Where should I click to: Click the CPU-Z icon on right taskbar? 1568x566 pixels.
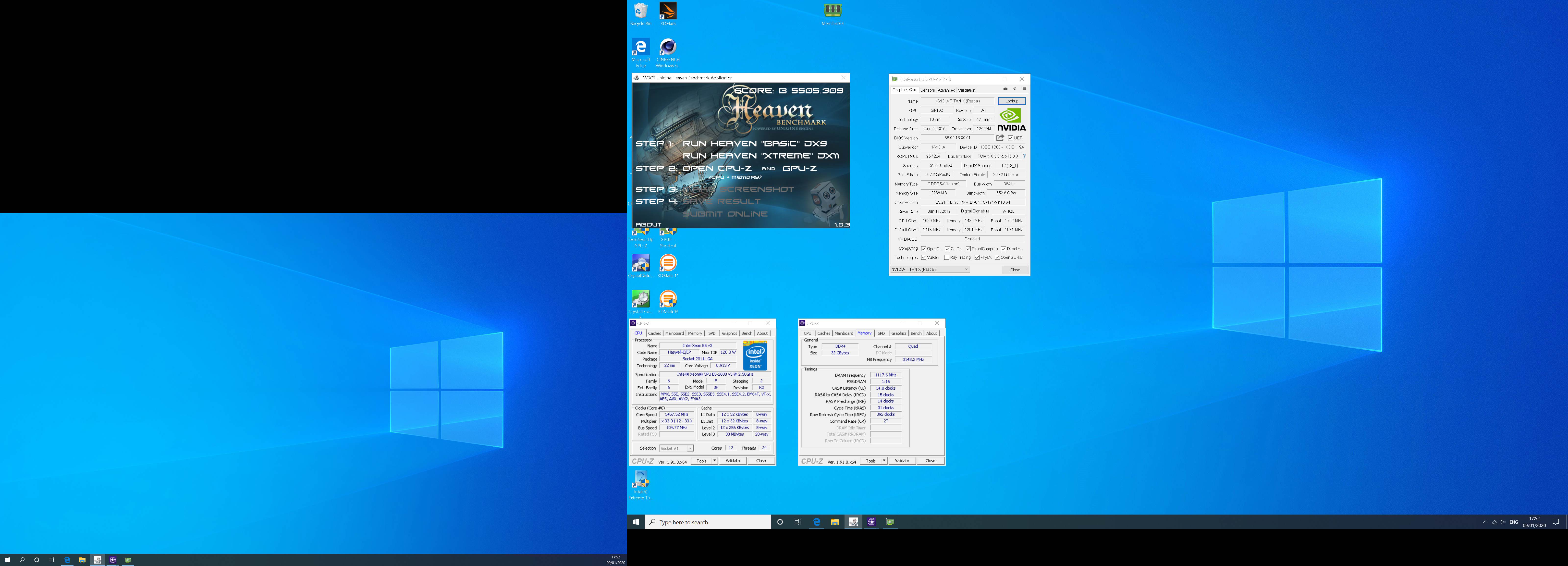(872, 522)
